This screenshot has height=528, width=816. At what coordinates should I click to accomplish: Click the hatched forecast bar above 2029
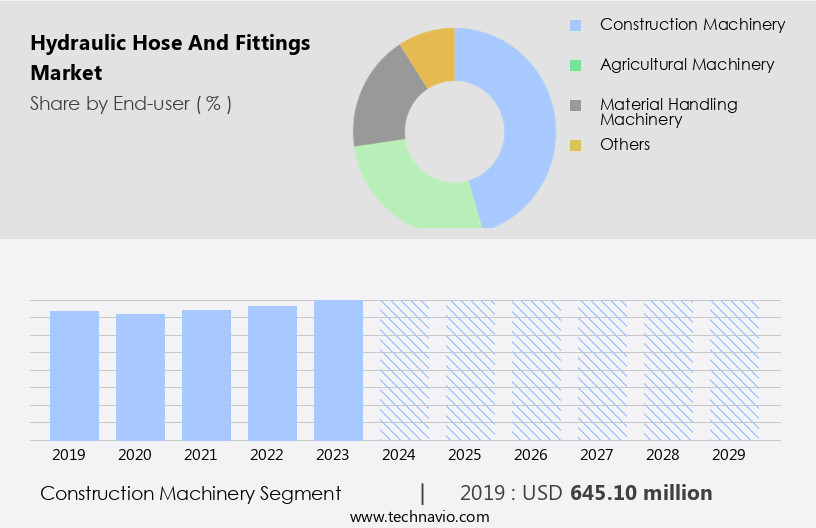click(x=734, y=370)
